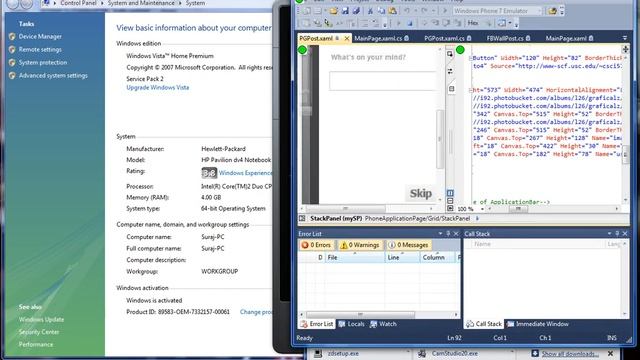Collapse the Height=573 XAML outlining node

470,90
